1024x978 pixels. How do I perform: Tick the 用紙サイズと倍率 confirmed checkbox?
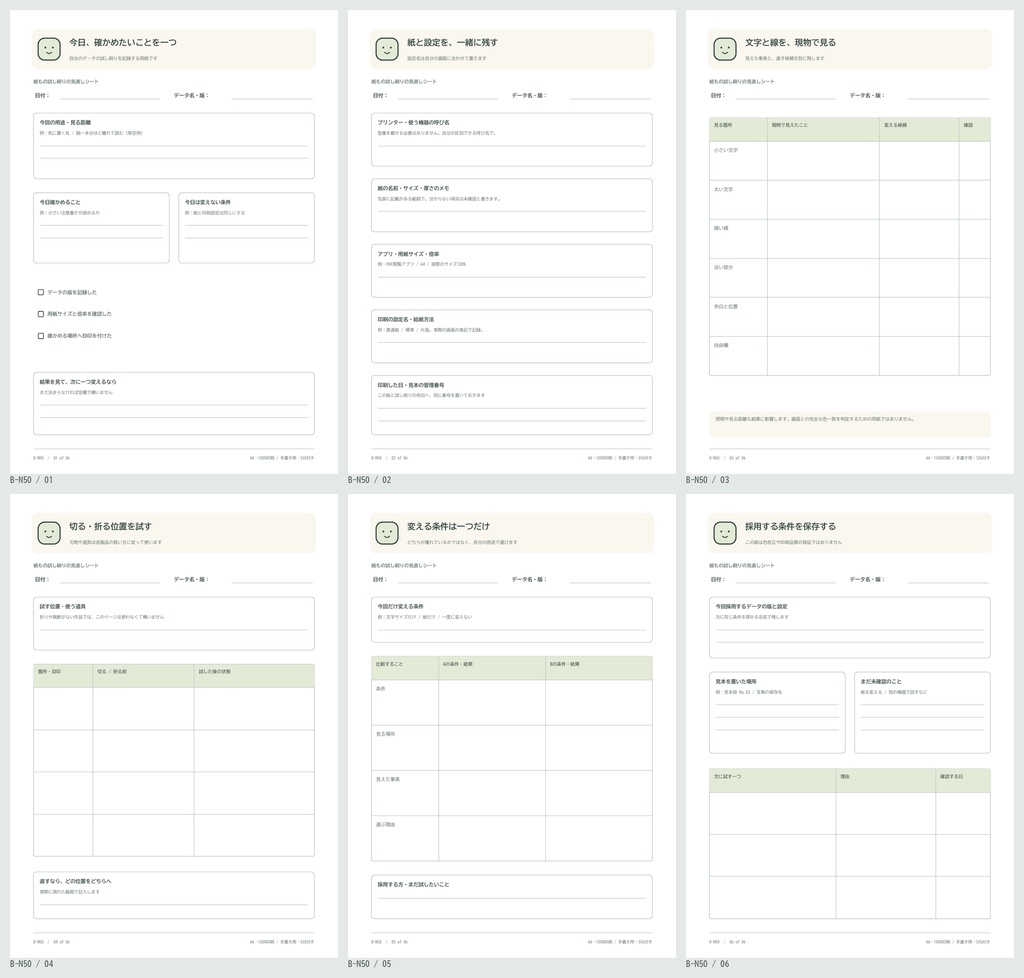tap(40, 314)
